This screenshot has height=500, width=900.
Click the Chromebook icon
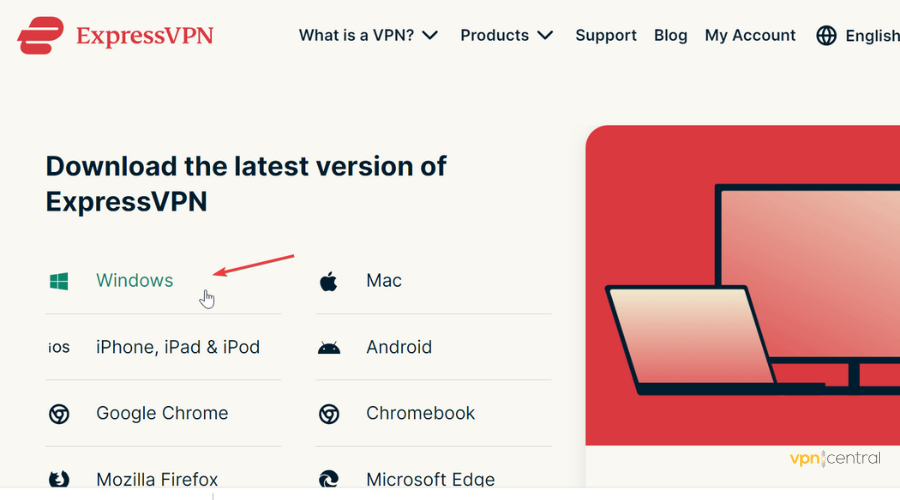tap(328, 413)
